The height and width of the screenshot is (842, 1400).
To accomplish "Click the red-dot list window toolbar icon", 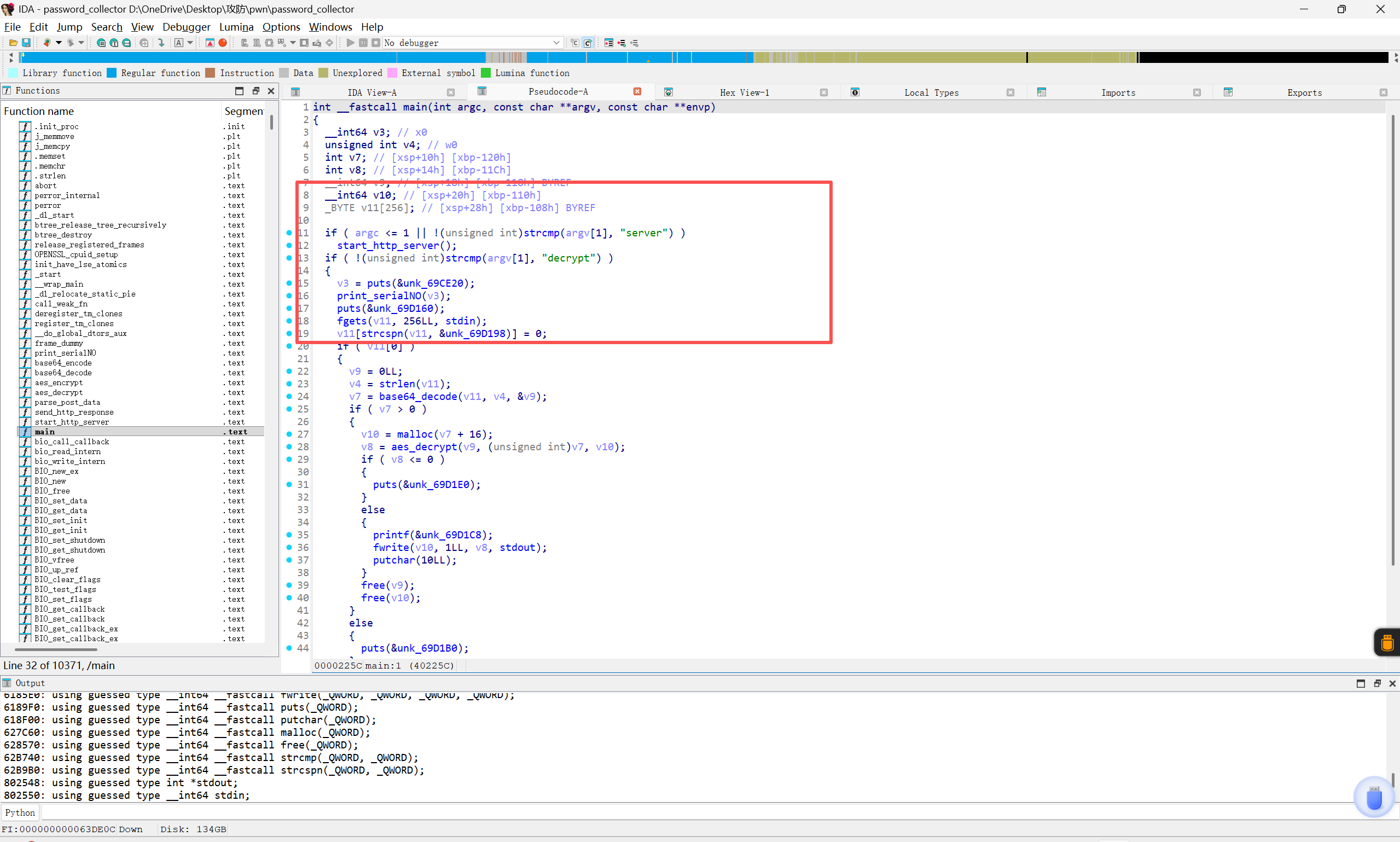I will point(609,43).
